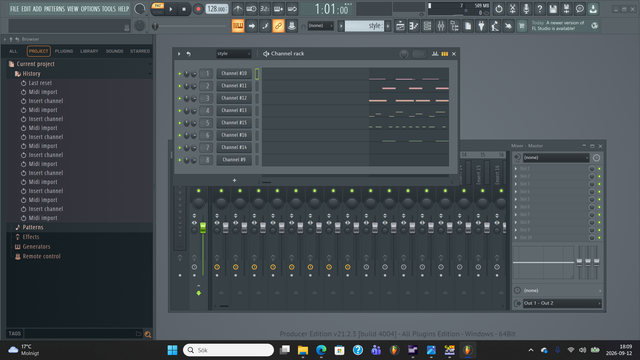Click the undo history circular arrow icon

click(x=499, y=9)
